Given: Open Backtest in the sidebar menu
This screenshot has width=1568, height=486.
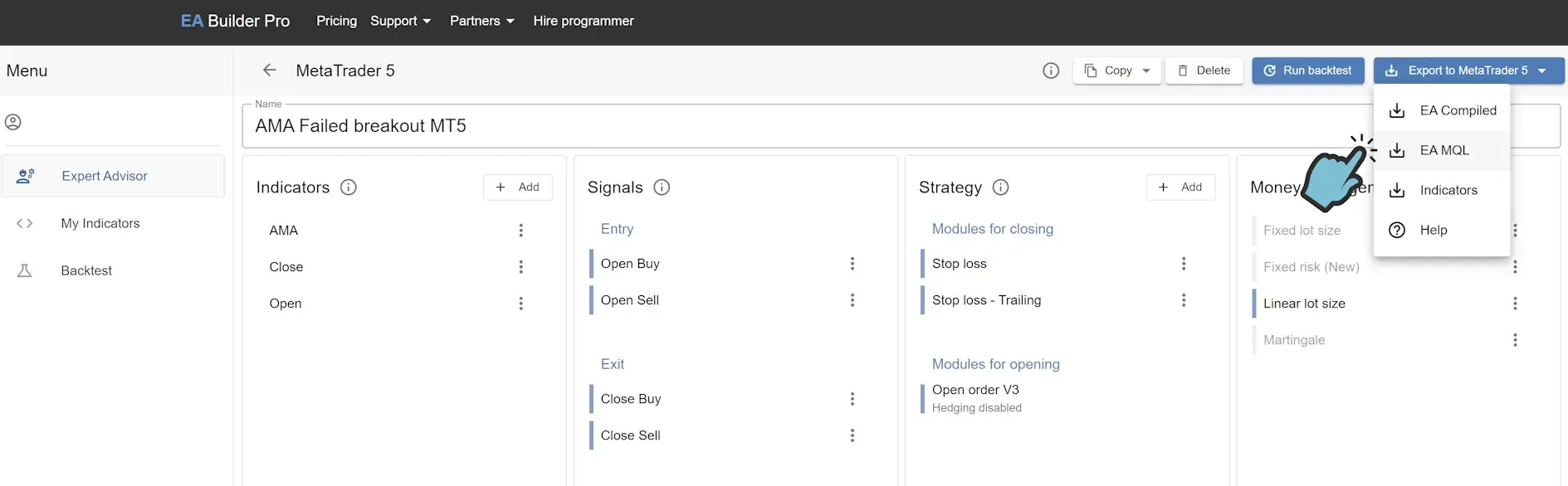Looking at the screenshot, I should (x=86, y=270).
